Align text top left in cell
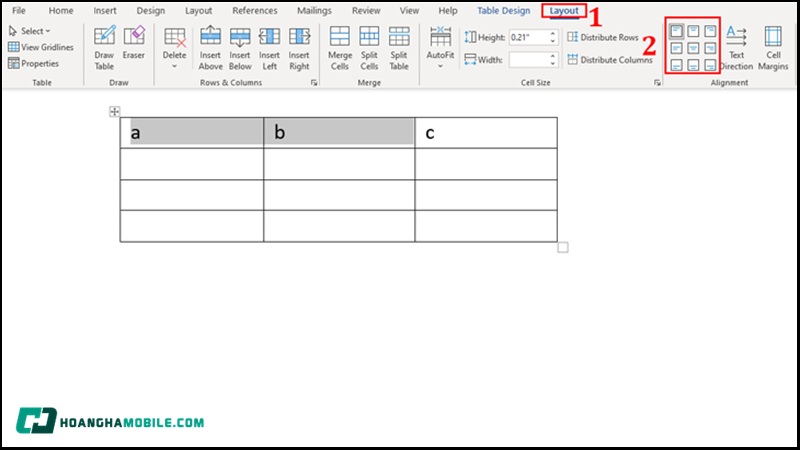800x450 pixels. click(x=676, y=32)
